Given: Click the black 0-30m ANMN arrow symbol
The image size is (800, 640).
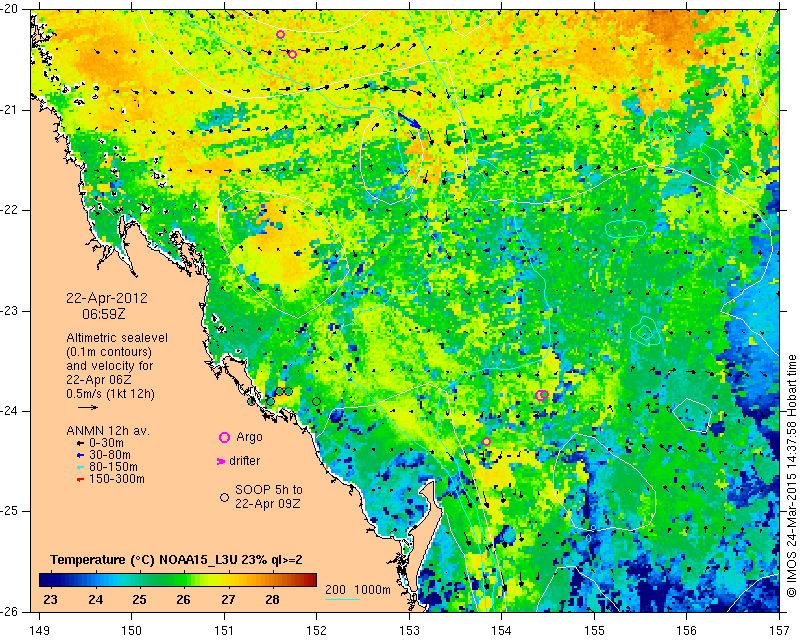Looking at the screenshot, I should click(x=80, y=443).
